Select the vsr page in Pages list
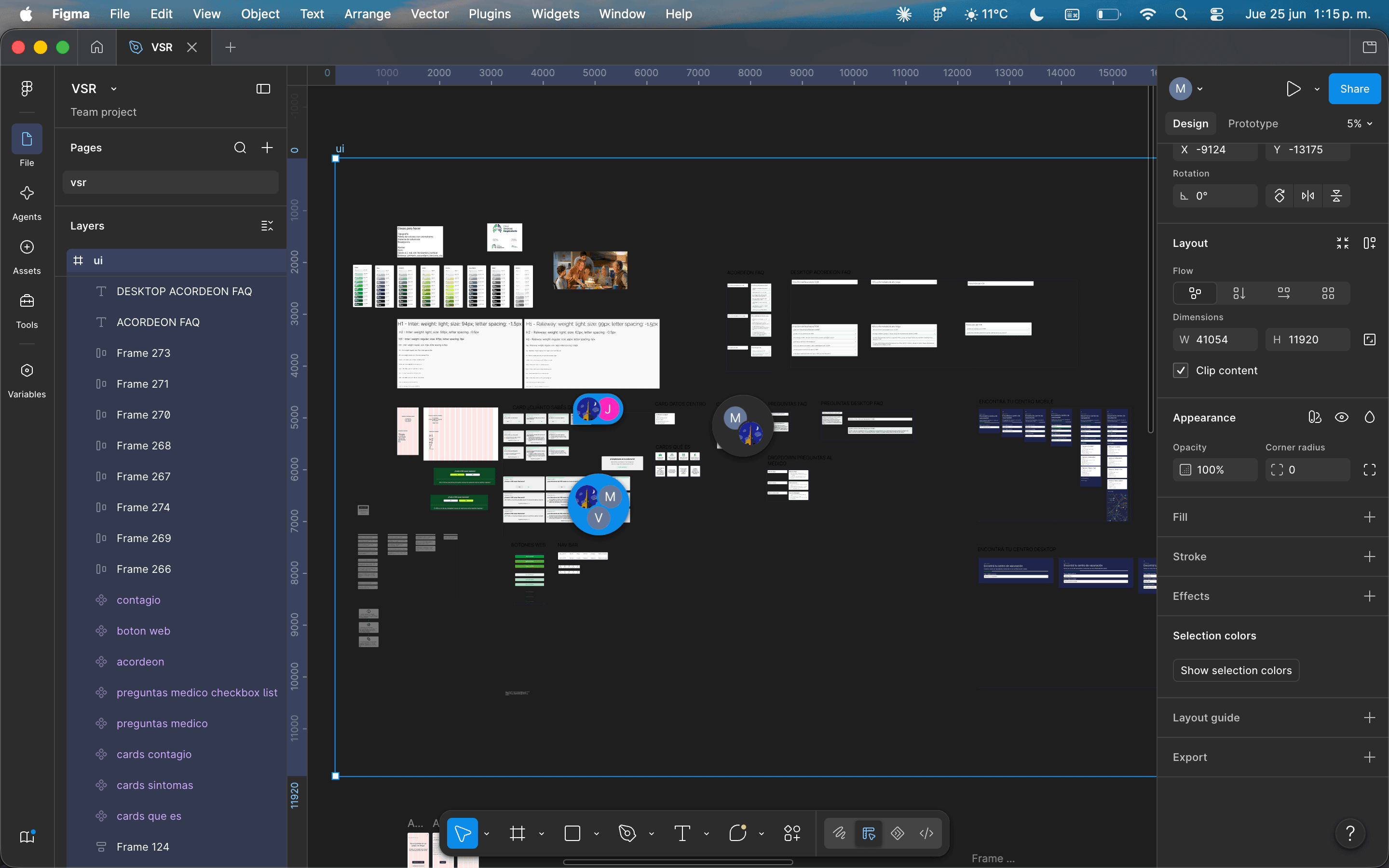The image size is (1389, 868). pyautogui.click(x=170, y=183)
